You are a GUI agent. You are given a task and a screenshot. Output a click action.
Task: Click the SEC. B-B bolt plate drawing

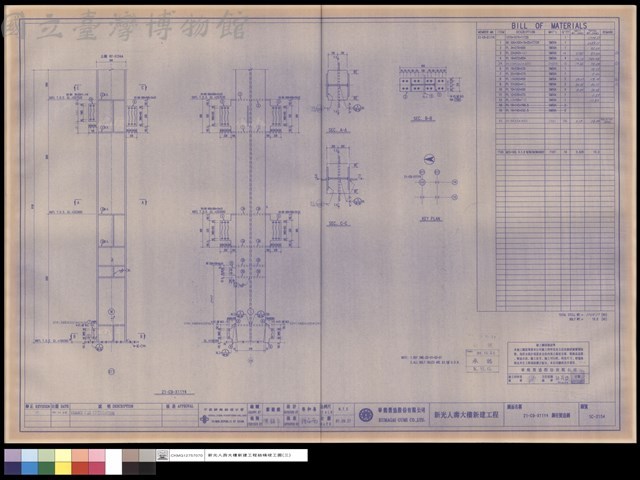pos(429,84)
